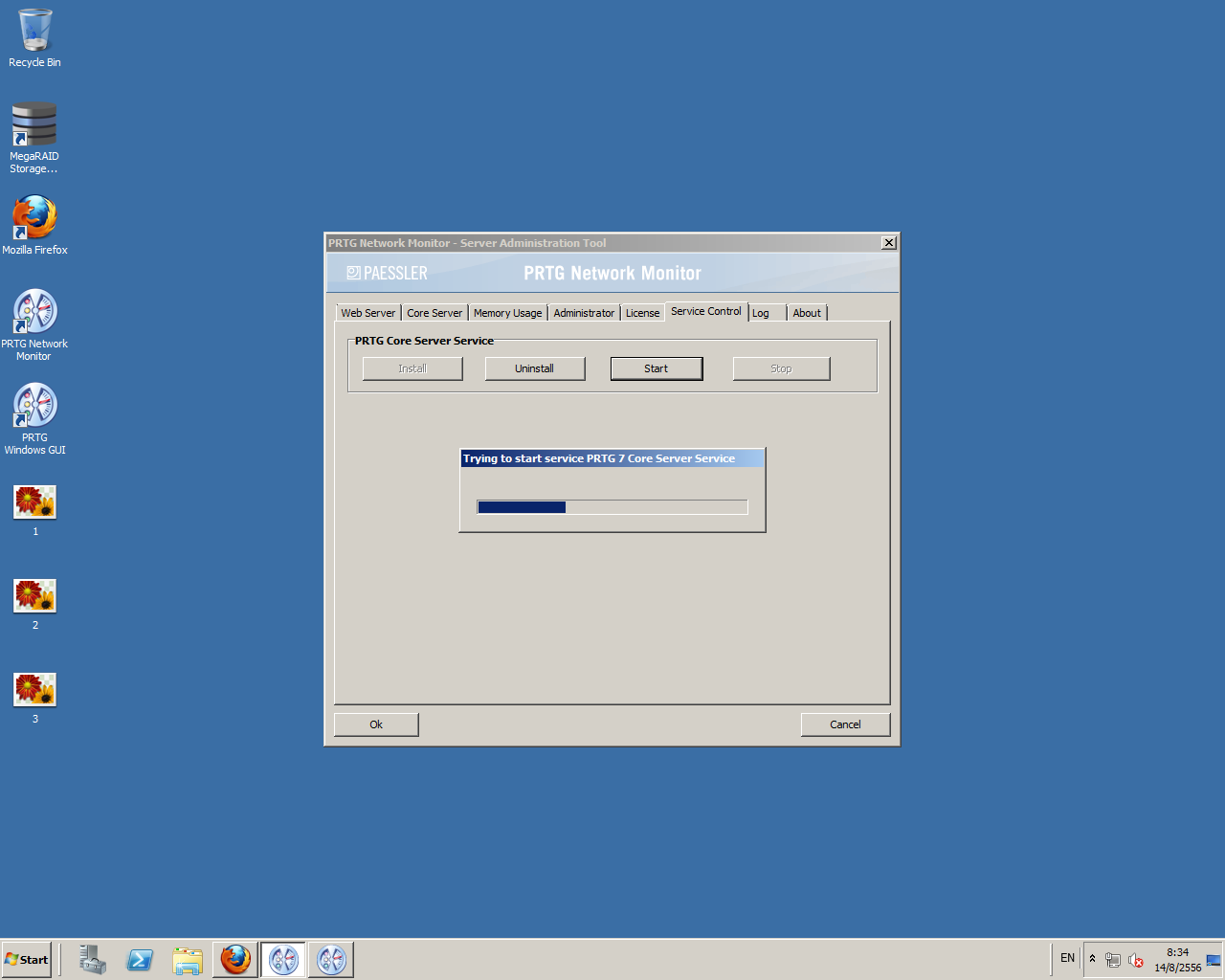Open the Recycle Bin desktop icon
1225x980 pixels.
pyautogui.click(x=34, y=38)
